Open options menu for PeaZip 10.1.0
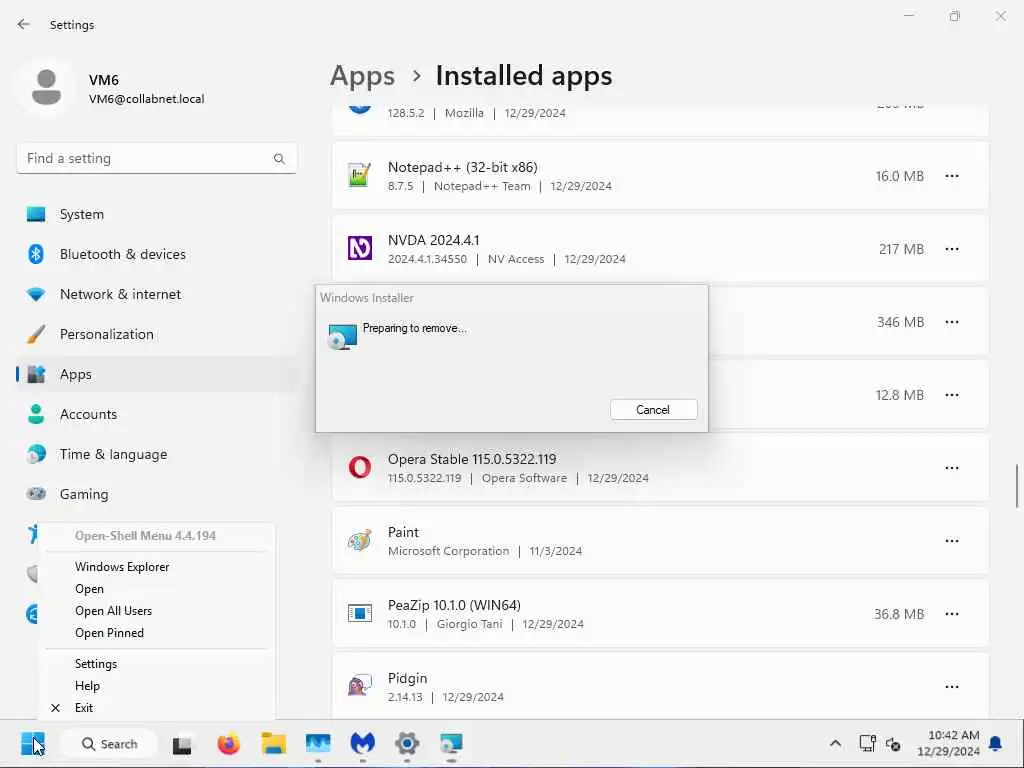Screen dimensions: 1024x768 point(952,614)
